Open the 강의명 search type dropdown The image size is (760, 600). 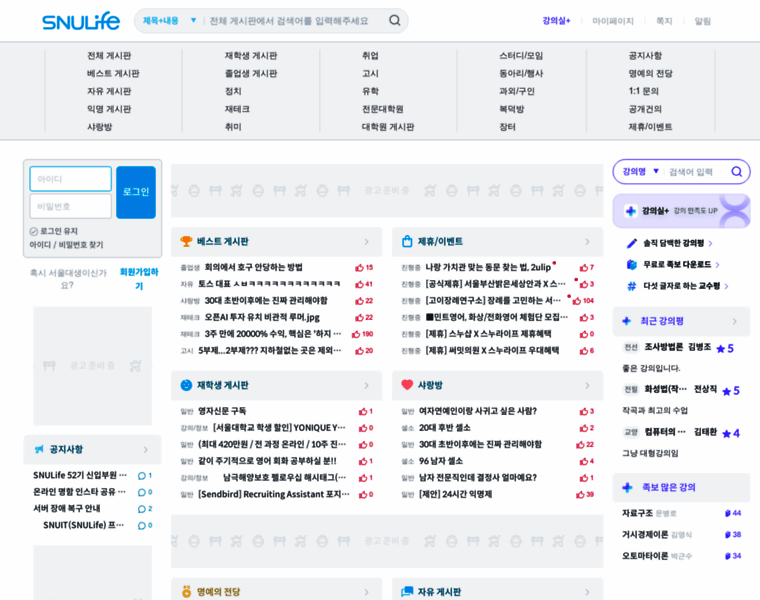[641, 172]
